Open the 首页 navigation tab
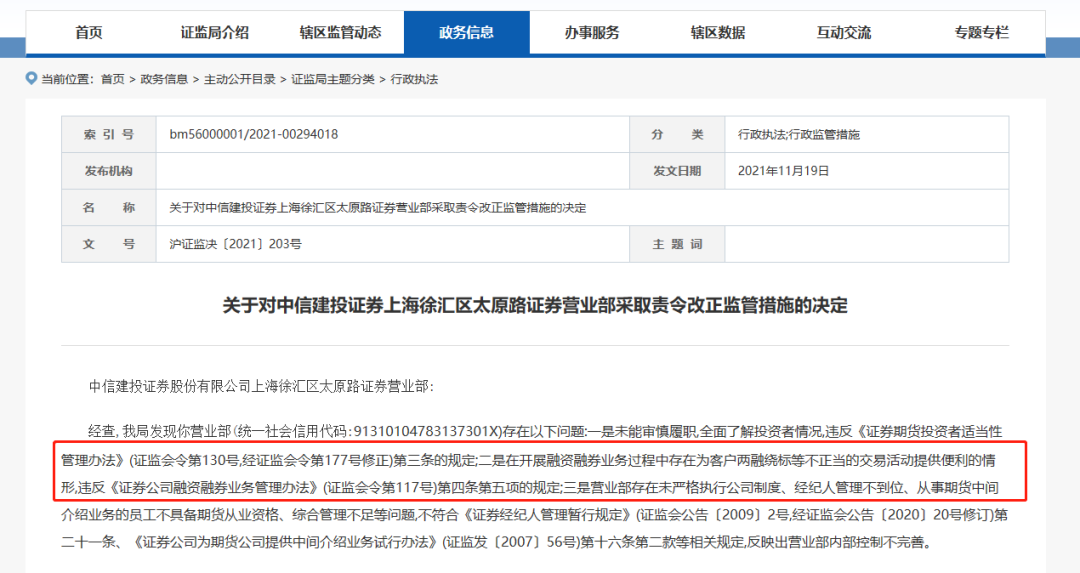 pyautogui.click(x=88, y=32)
